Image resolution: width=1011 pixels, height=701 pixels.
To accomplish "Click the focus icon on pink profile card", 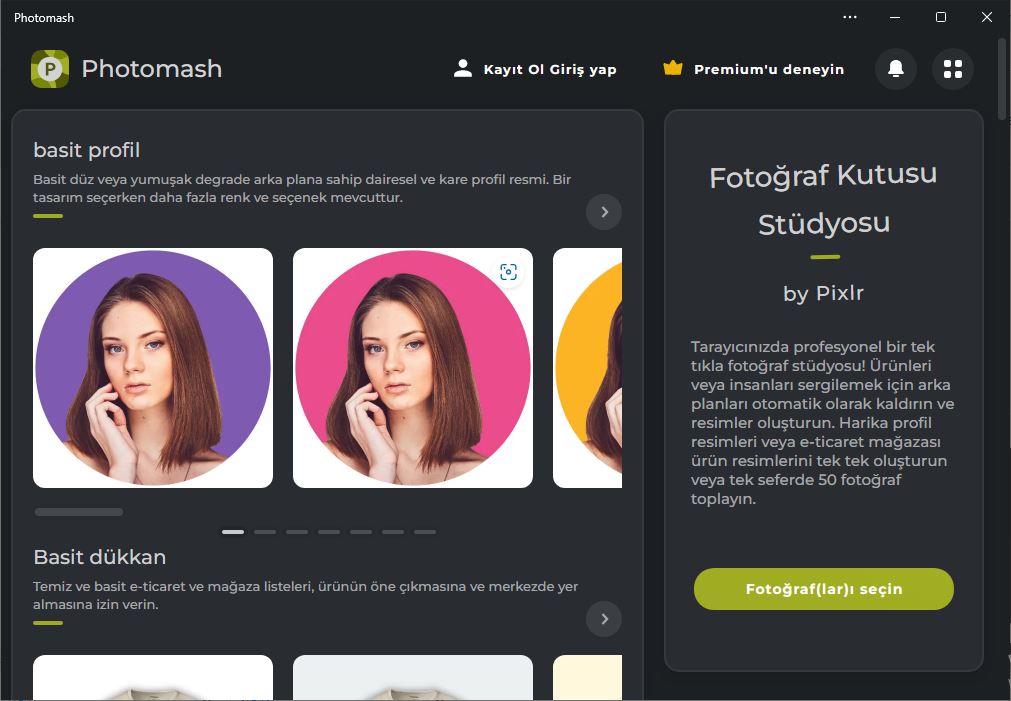I will [508, 272].
